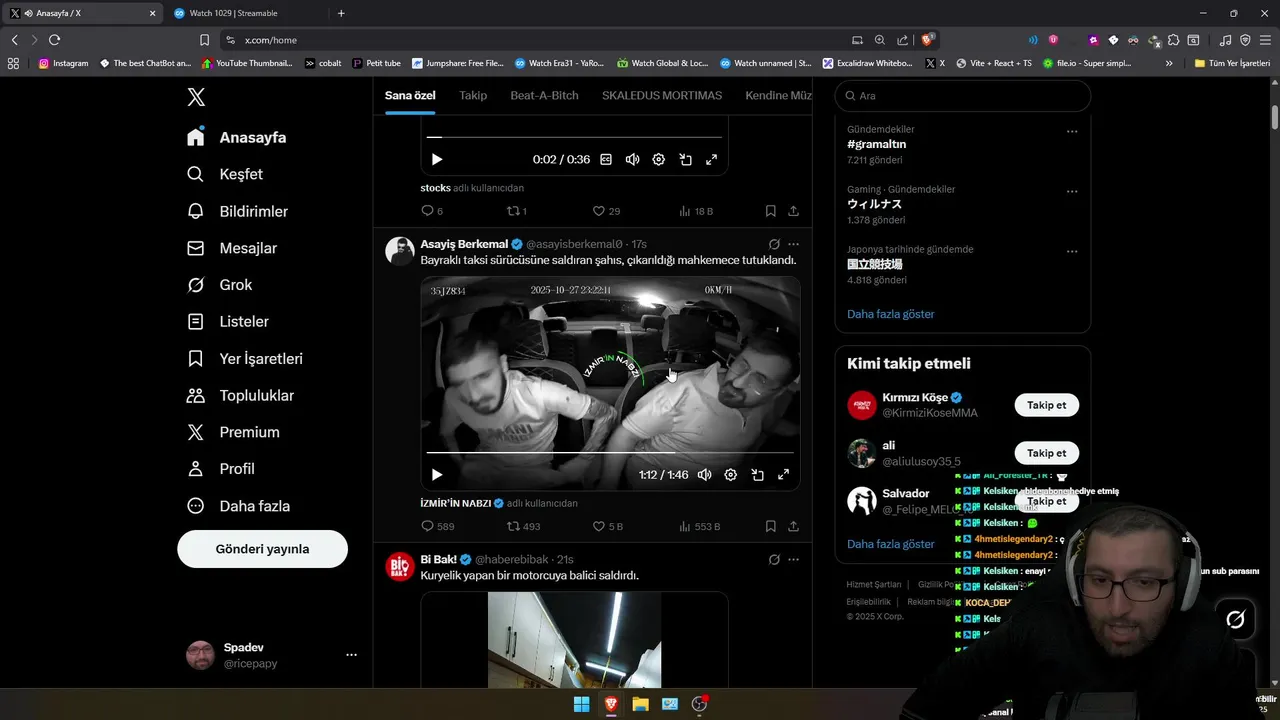1280x720 pixels.
Task: Expand taxi video to fullscreen
Action: [783, 475]
